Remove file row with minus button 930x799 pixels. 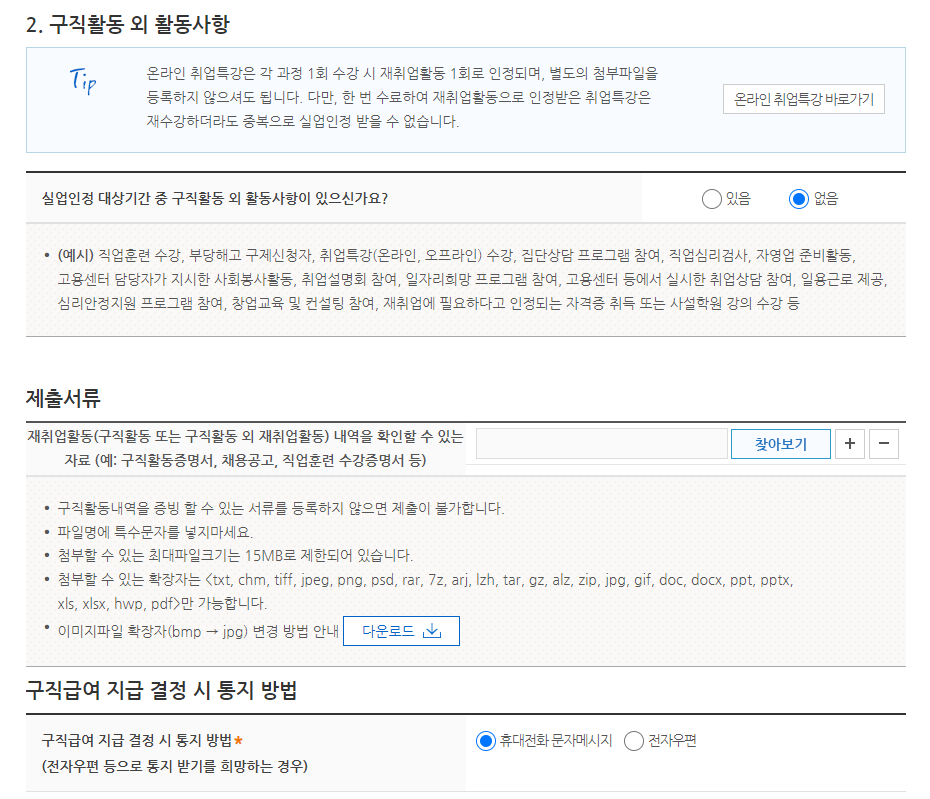pos(884,444)
